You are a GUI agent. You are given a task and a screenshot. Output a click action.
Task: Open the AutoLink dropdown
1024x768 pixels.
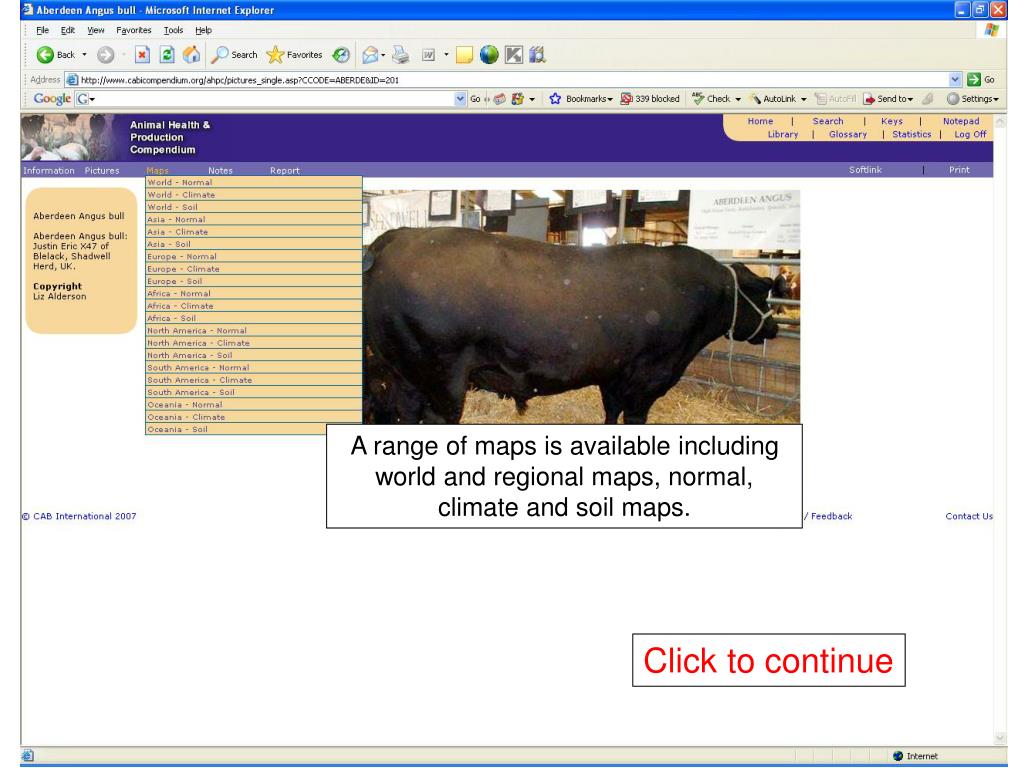coord(803,99)
